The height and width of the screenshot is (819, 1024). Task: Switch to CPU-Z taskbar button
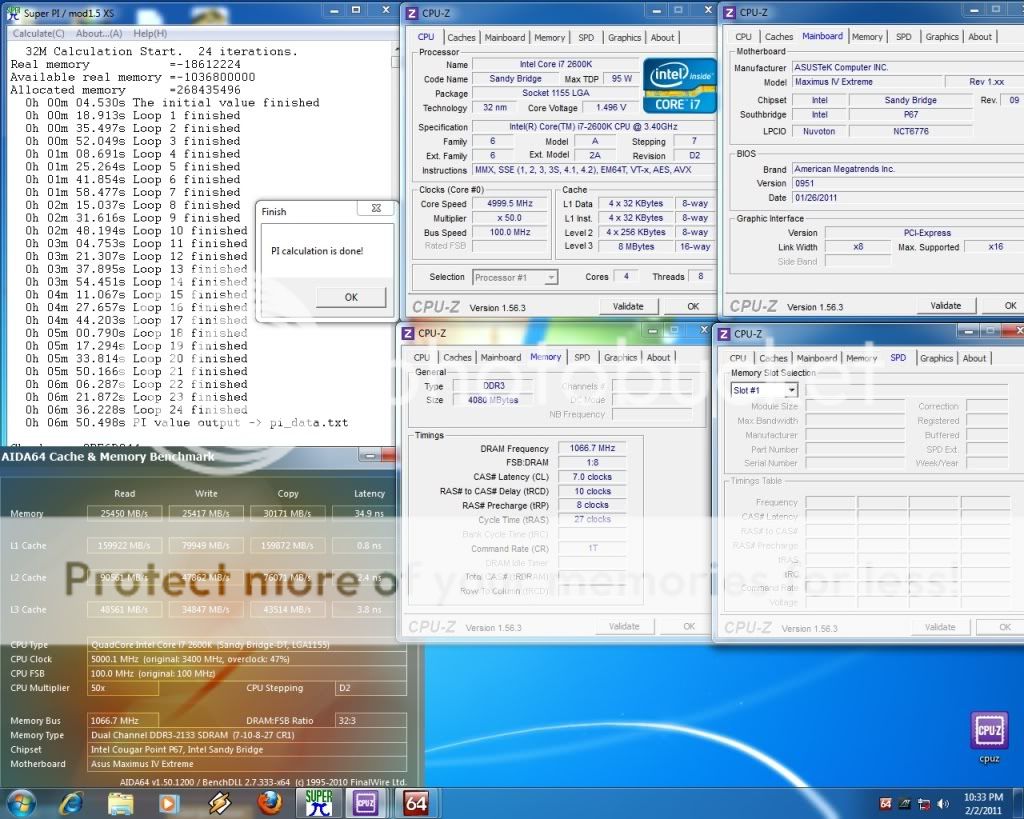click(365, 803)
